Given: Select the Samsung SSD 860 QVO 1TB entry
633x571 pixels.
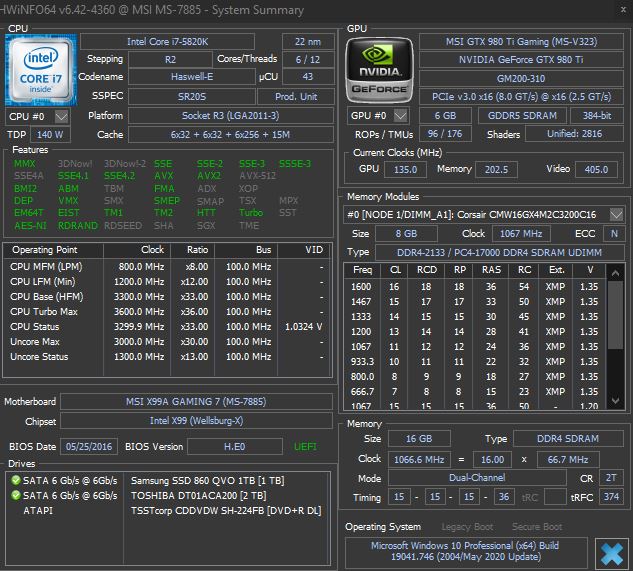Looking at the screenshot, I should [167, 481].
